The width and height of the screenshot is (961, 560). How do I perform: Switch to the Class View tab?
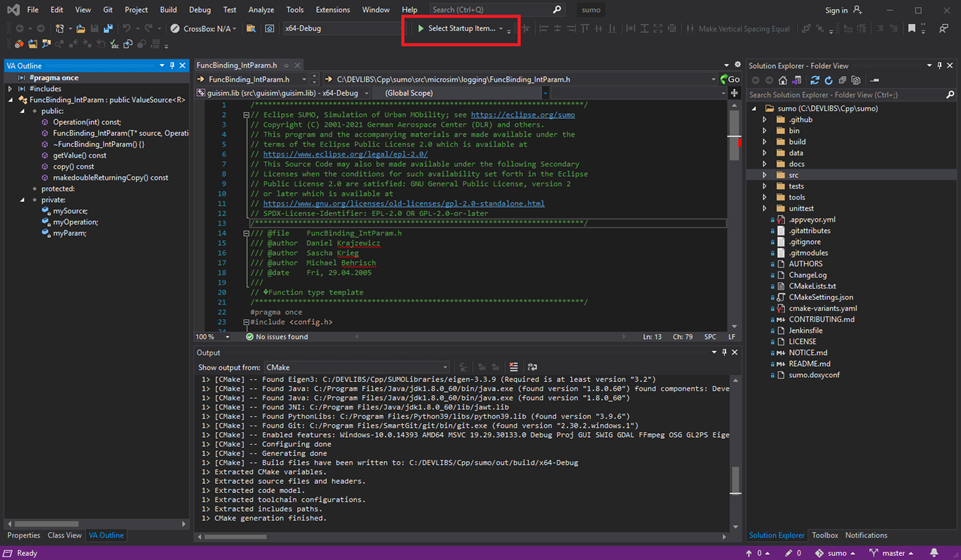point(64,535)
